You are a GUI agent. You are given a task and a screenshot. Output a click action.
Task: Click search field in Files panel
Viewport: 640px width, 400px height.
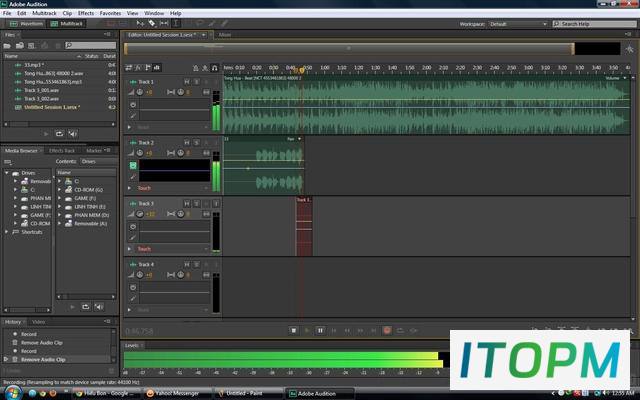(91, 45)
